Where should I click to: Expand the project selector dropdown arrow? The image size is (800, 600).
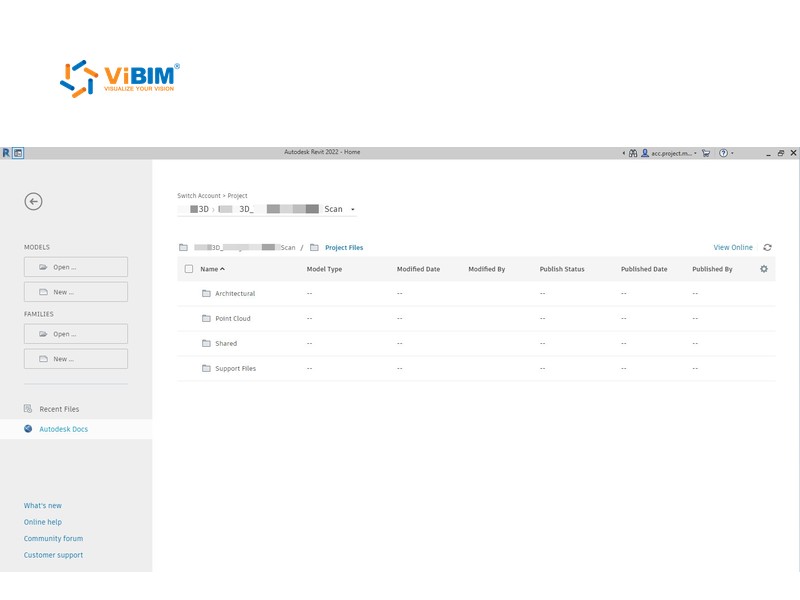[353, 209]
